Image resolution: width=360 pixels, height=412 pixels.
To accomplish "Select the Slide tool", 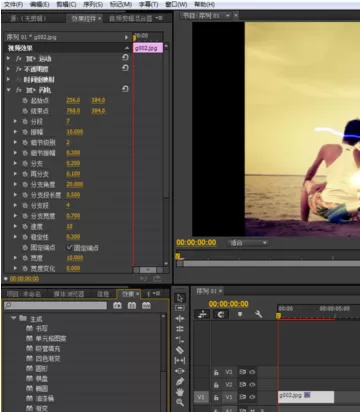I will pyautogui.click(x=180, y=371).
